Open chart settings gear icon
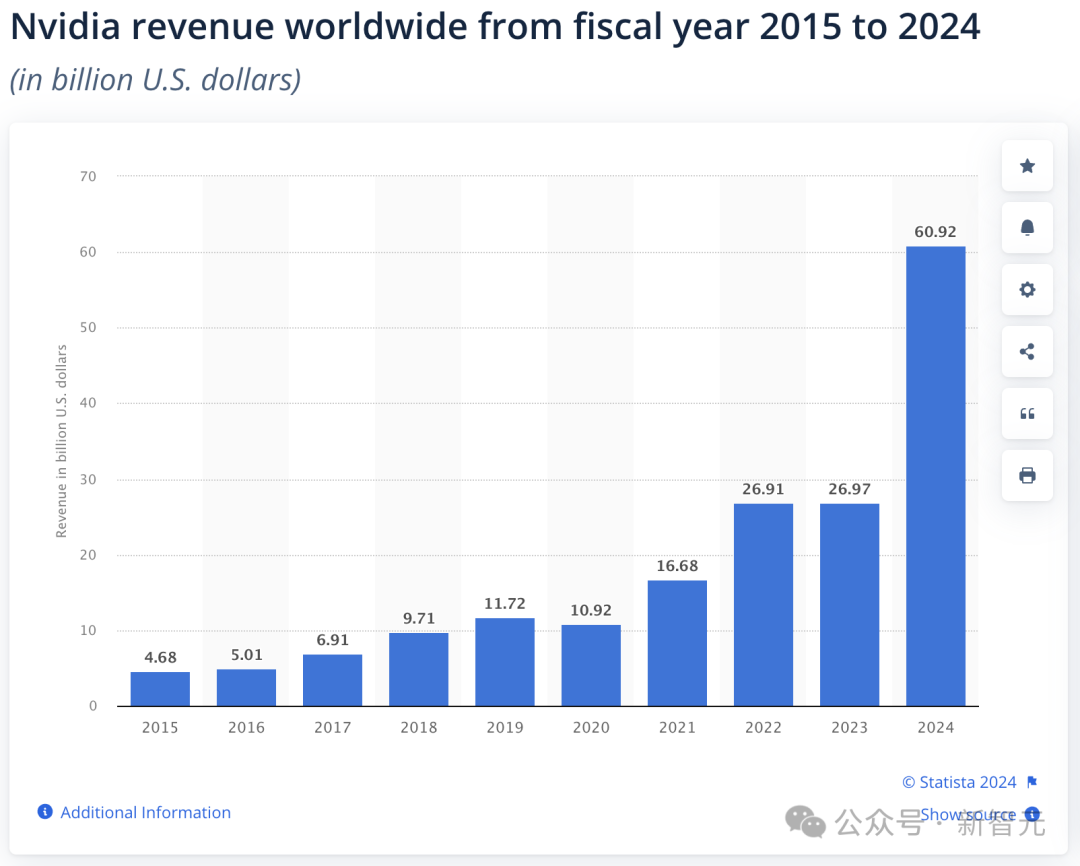 (1027, 290)
